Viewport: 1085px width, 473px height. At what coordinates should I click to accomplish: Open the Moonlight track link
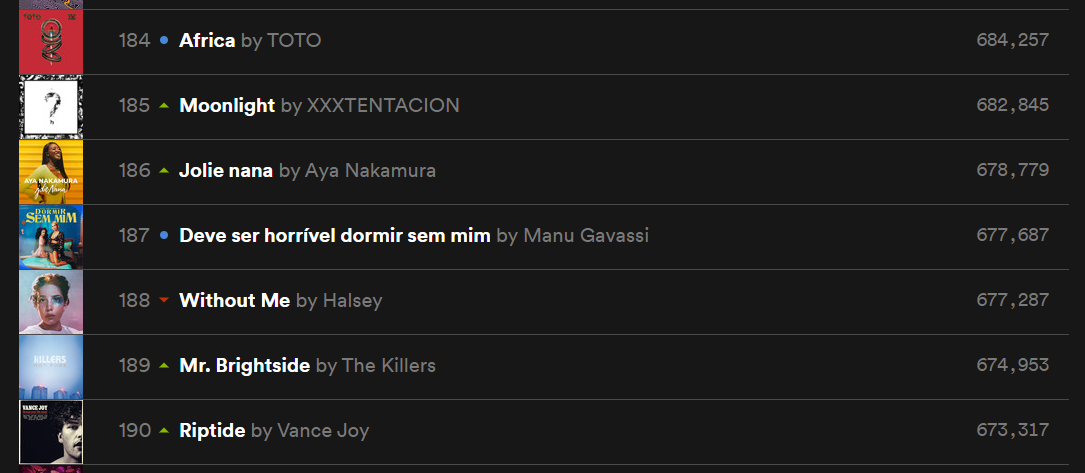coord(227,105)
